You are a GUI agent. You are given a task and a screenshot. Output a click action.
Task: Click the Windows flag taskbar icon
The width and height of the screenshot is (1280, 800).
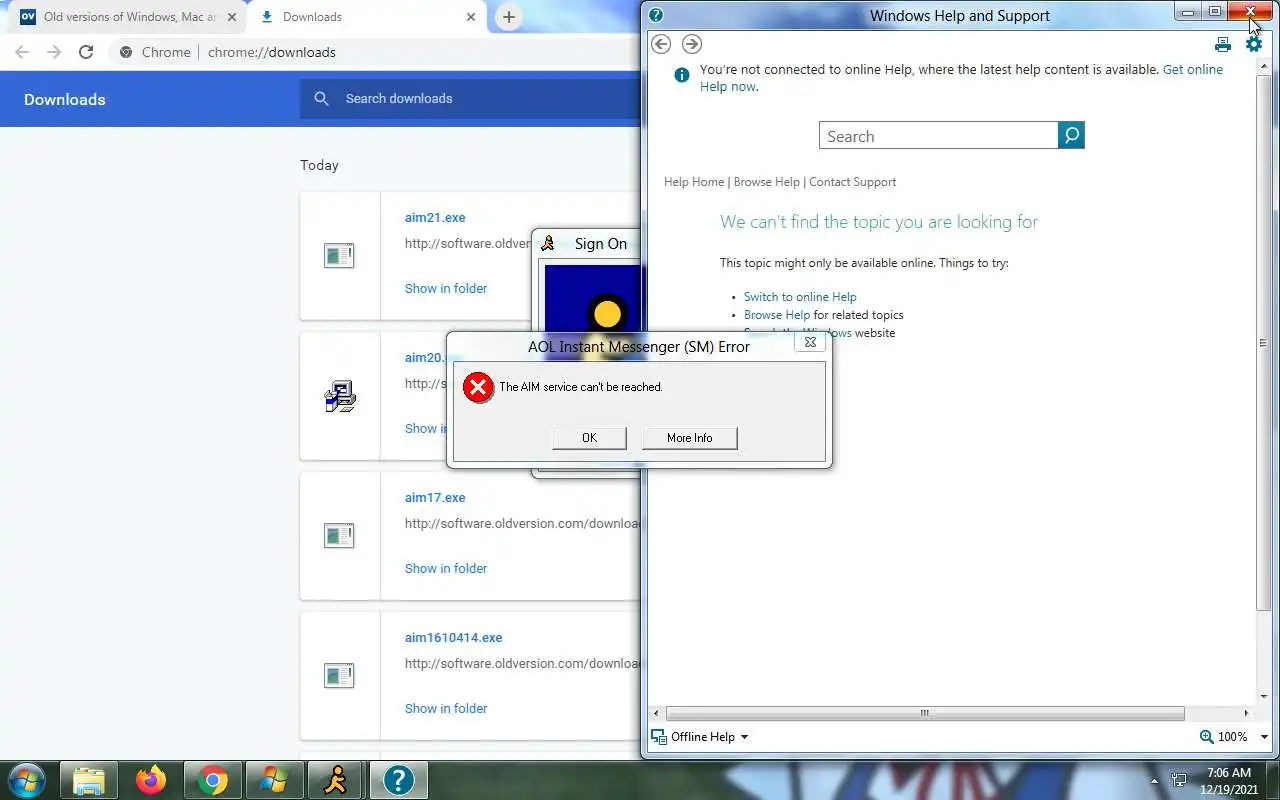(x=274, y=780)
